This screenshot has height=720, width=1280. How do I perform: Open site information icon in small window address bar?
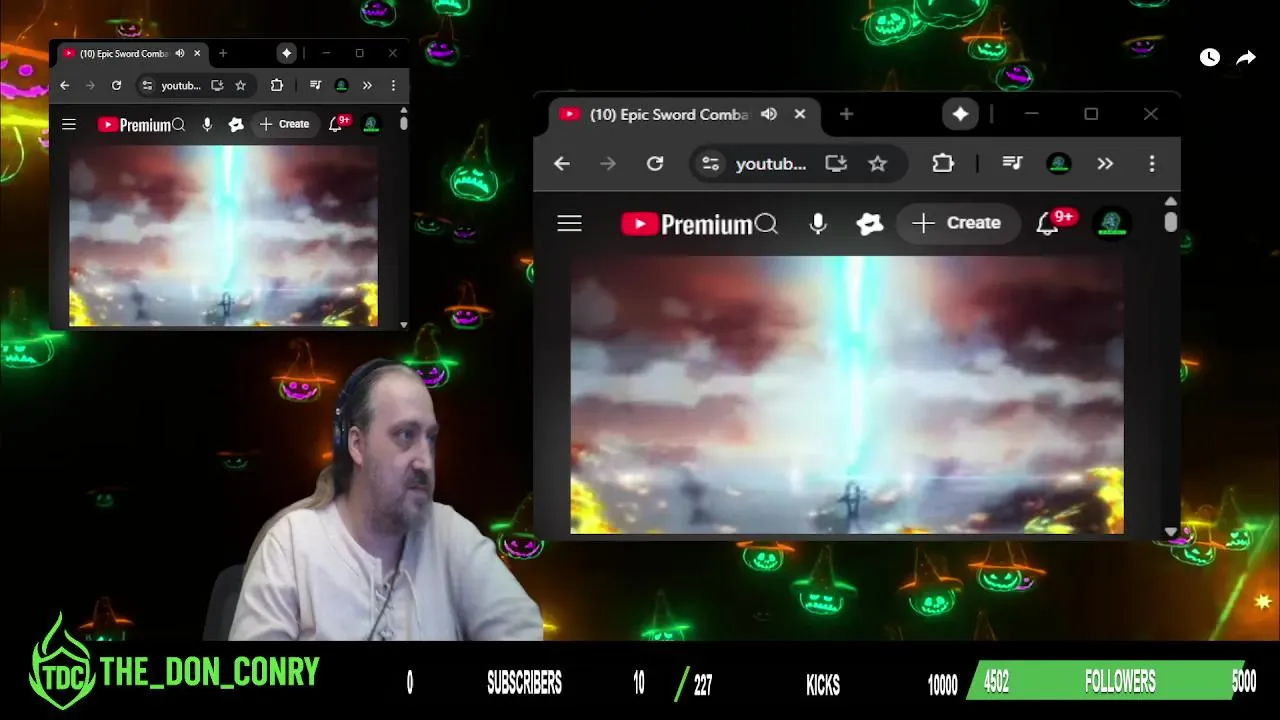[147, 86]
